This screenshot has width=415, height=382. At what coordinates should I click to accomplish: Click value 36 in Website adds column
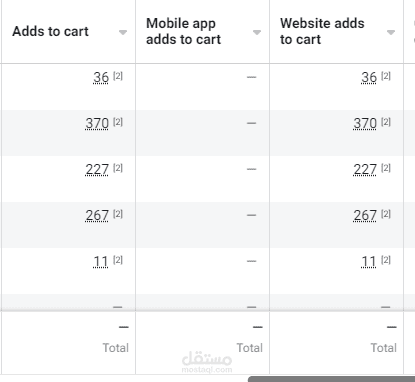(x=369, y=77)
